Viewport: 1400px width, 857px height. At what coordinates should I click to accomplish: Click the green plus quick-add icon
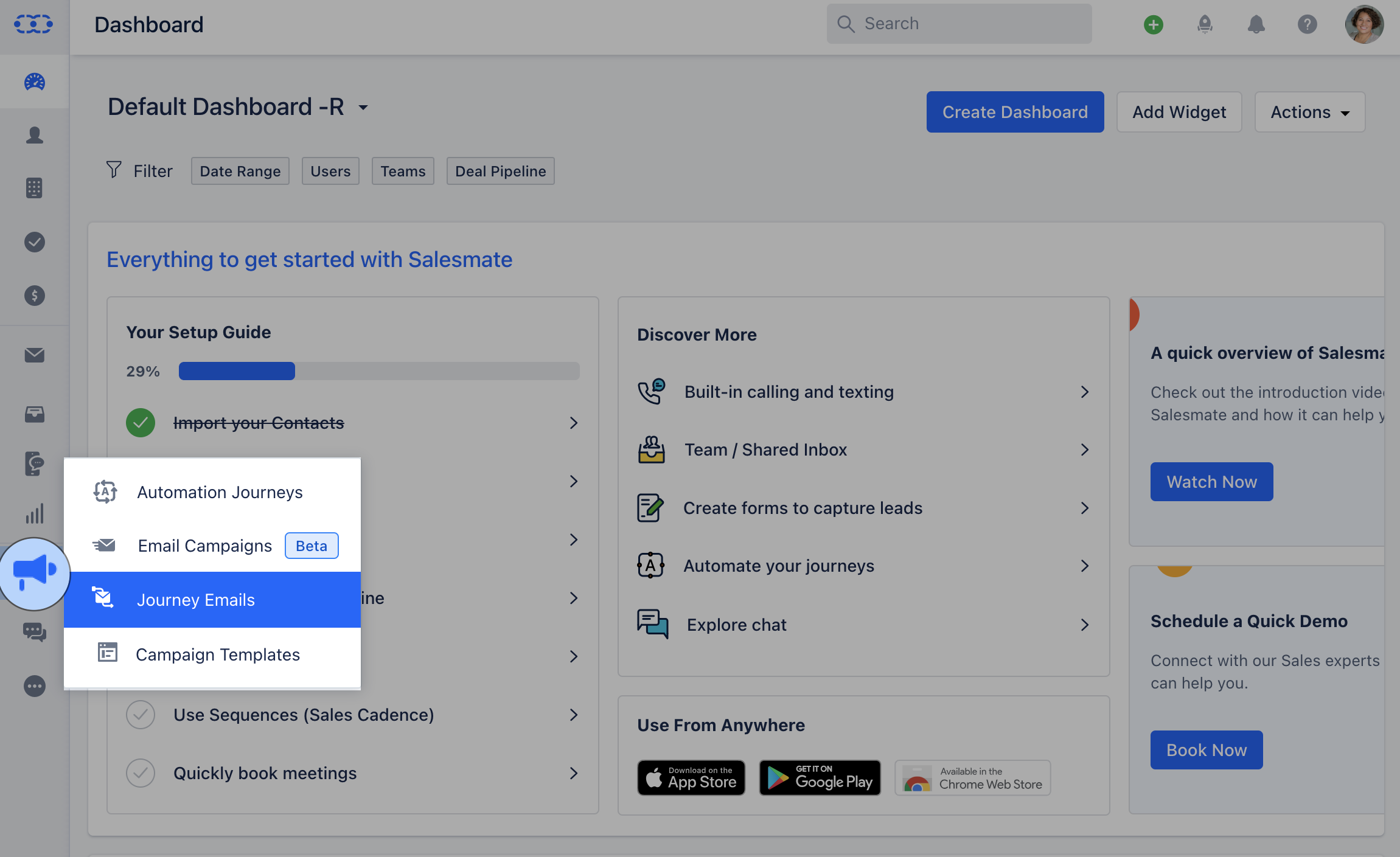(1153, 24)
